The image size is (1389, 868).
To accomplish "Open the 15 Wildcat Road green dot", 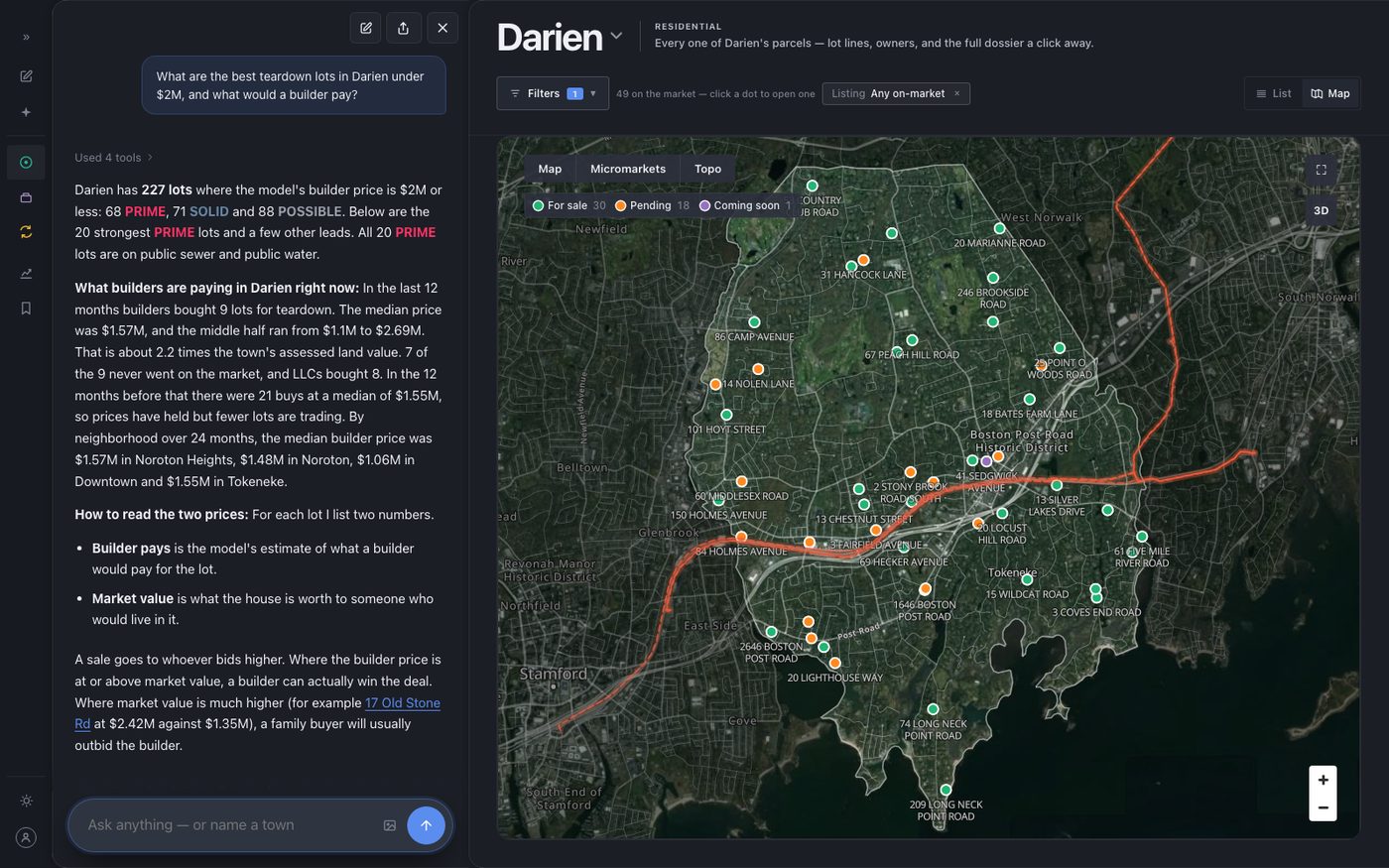I will pos(1027,580).
